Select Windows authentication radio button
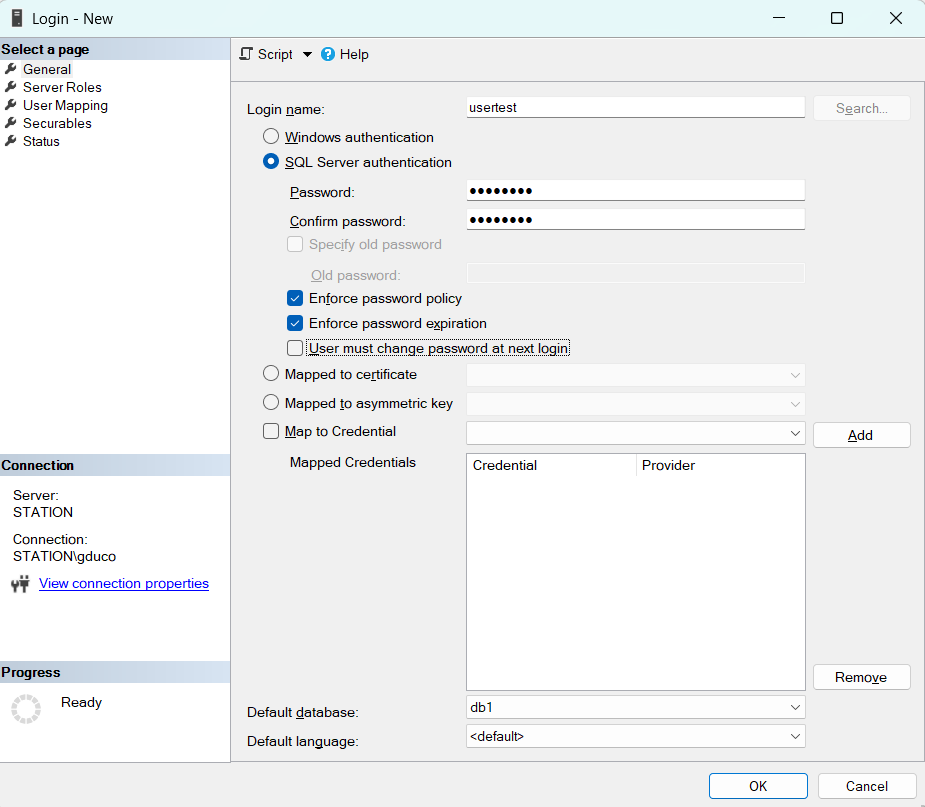This screenshot has height=807, width=925. [271, 137]
